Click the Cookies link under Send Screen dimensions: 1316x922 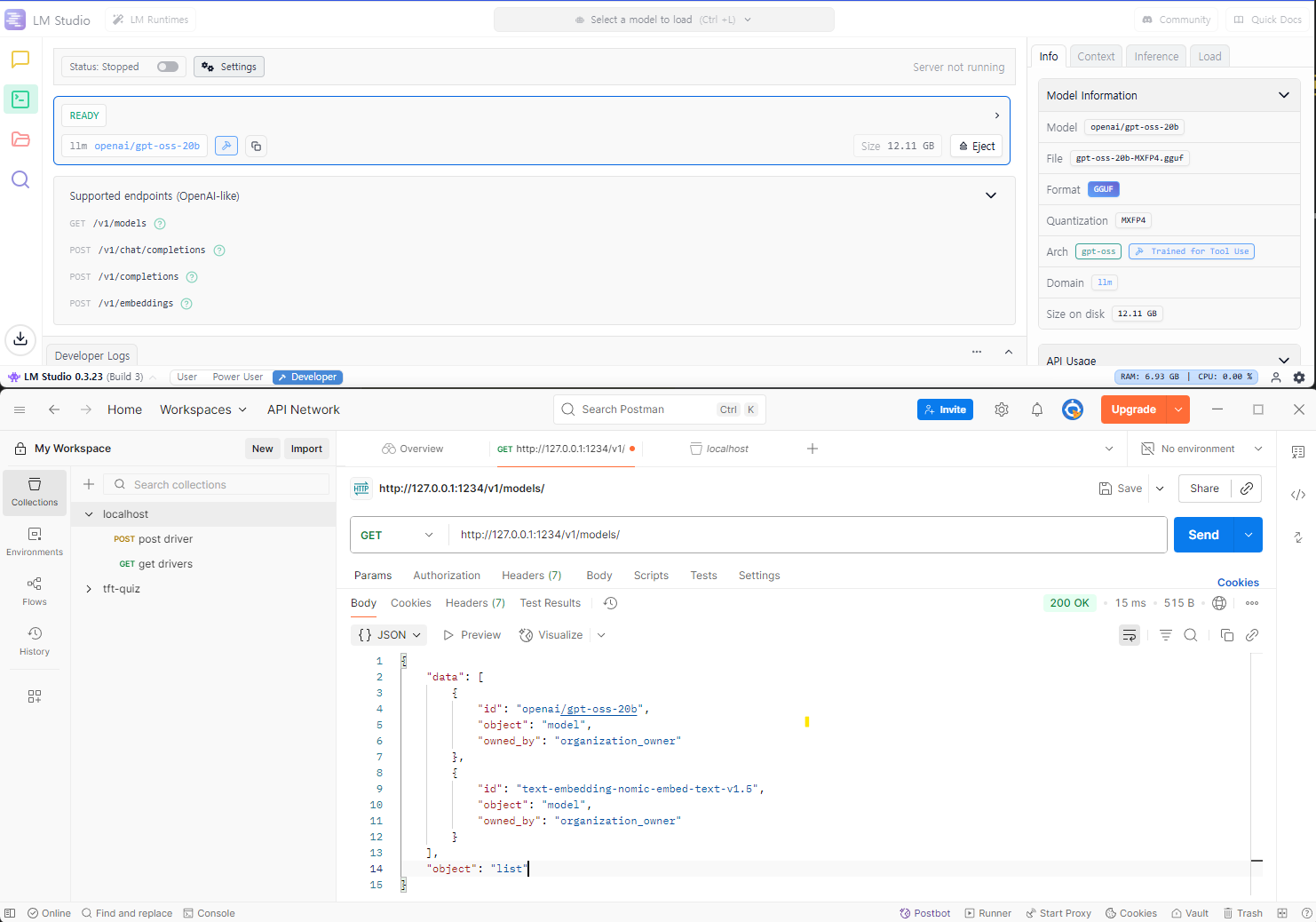pos(1238,583)
